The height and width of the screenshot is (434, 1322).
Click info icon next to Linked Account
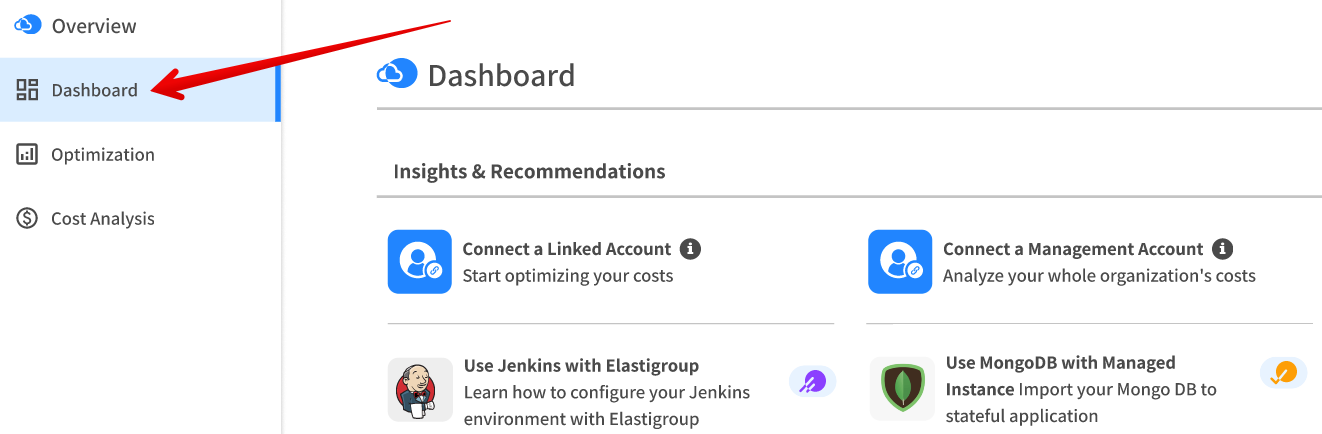click(x=690, y=249)
